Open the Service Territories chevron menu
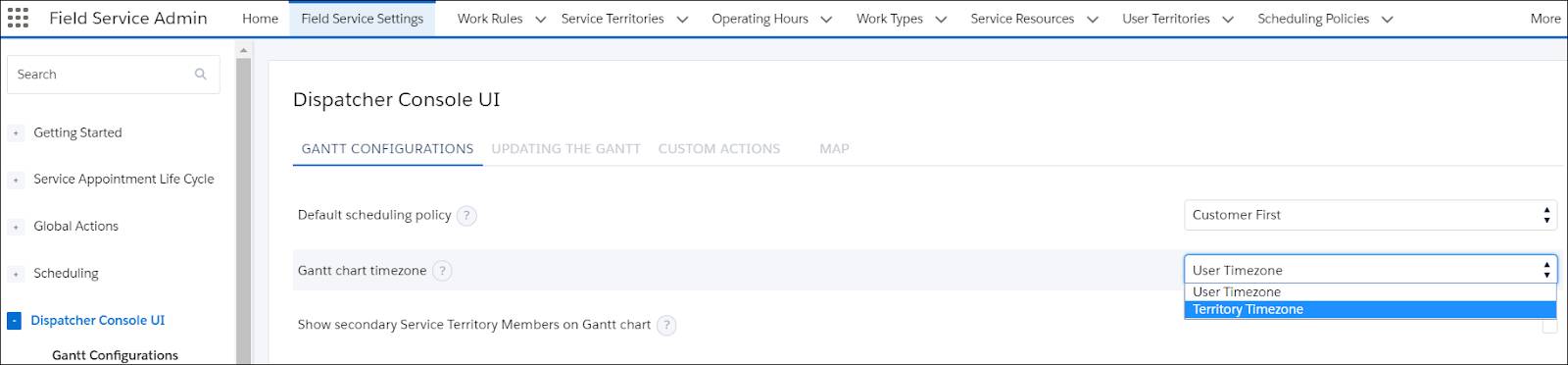 point(683,19)
